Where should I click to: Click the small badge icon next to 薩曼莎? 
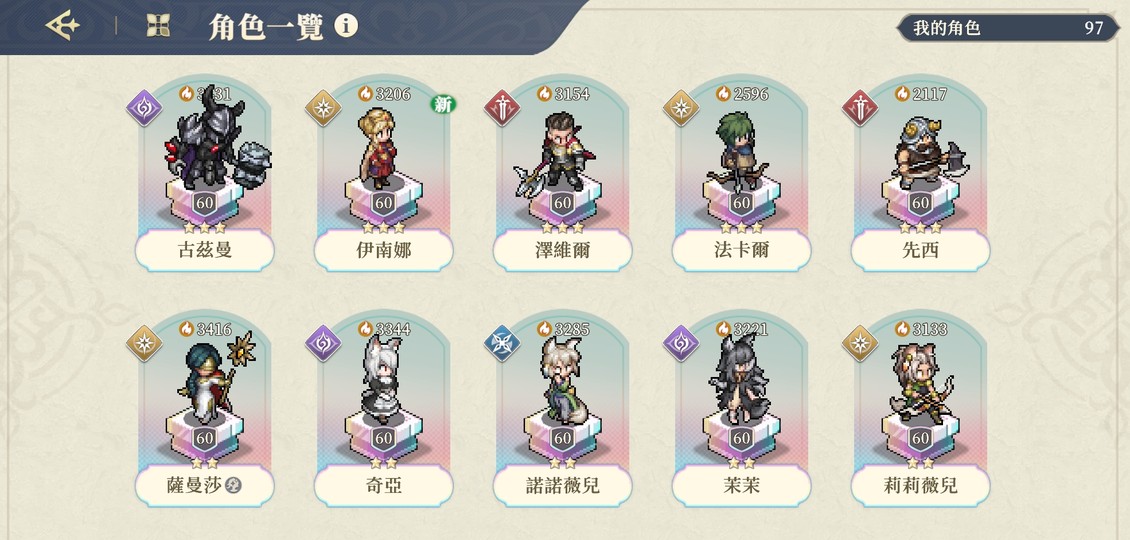(x=233, y=485)
